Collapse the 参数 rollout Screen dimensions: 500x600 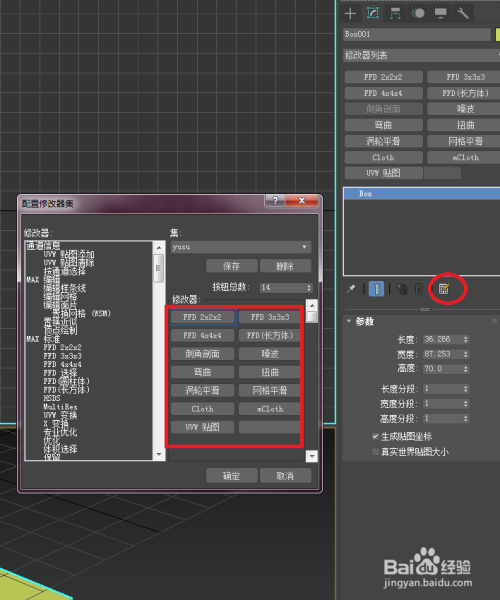point(349,321)
